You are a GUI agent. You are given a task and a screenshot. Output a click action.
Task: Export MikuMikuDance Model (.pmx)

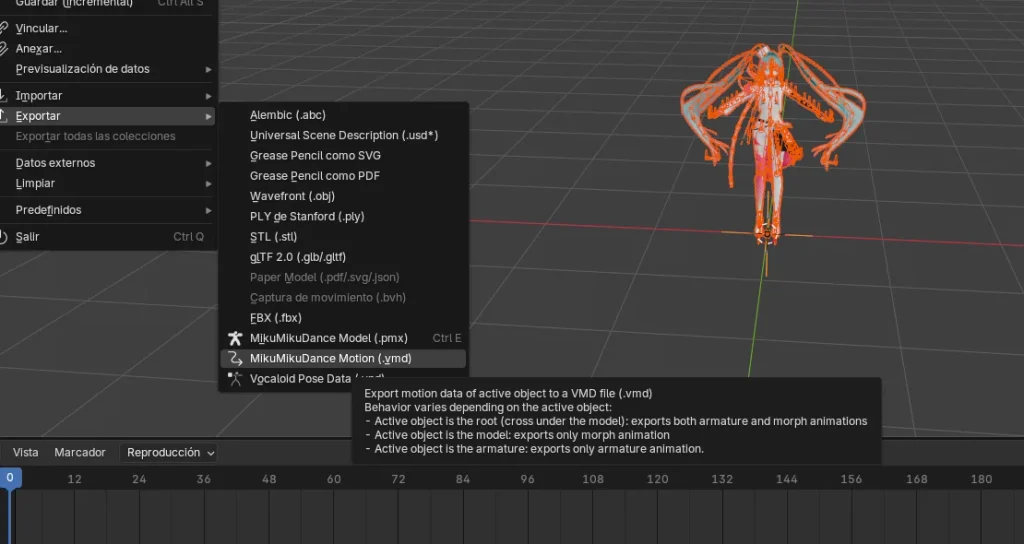(x=344, y=338)
